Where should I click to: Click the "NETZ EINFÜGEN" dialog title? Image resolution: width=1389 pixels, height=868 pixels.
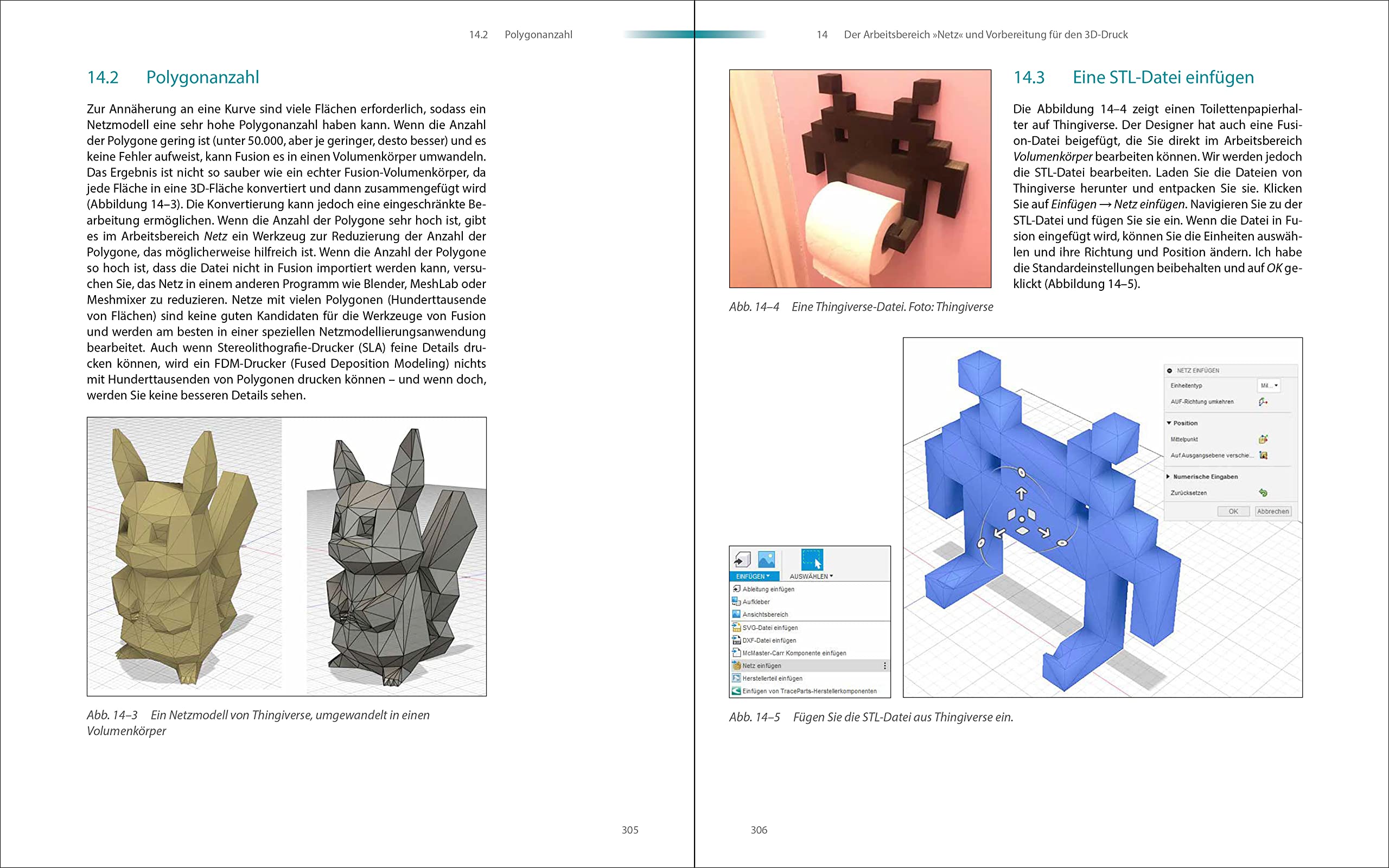tap(1198, 371)
